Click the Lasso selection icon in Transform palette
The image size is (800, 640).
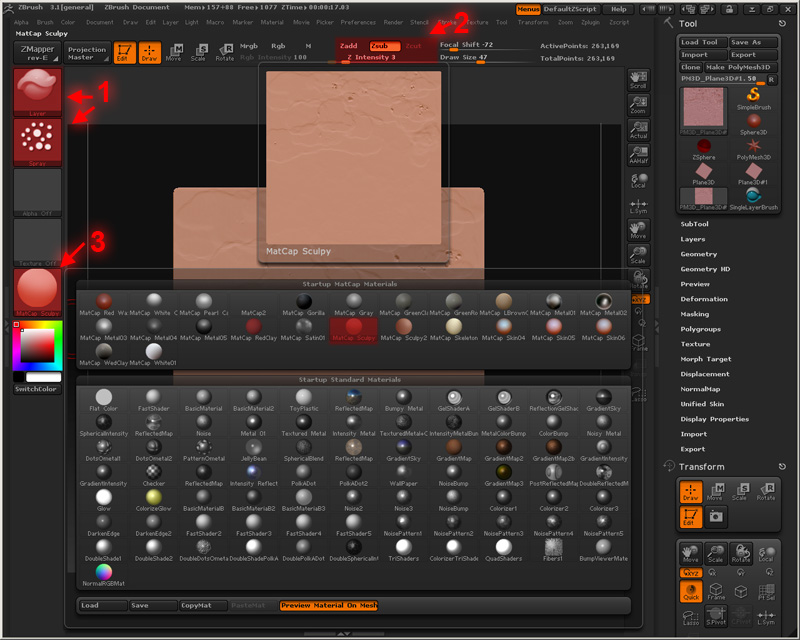691,617
